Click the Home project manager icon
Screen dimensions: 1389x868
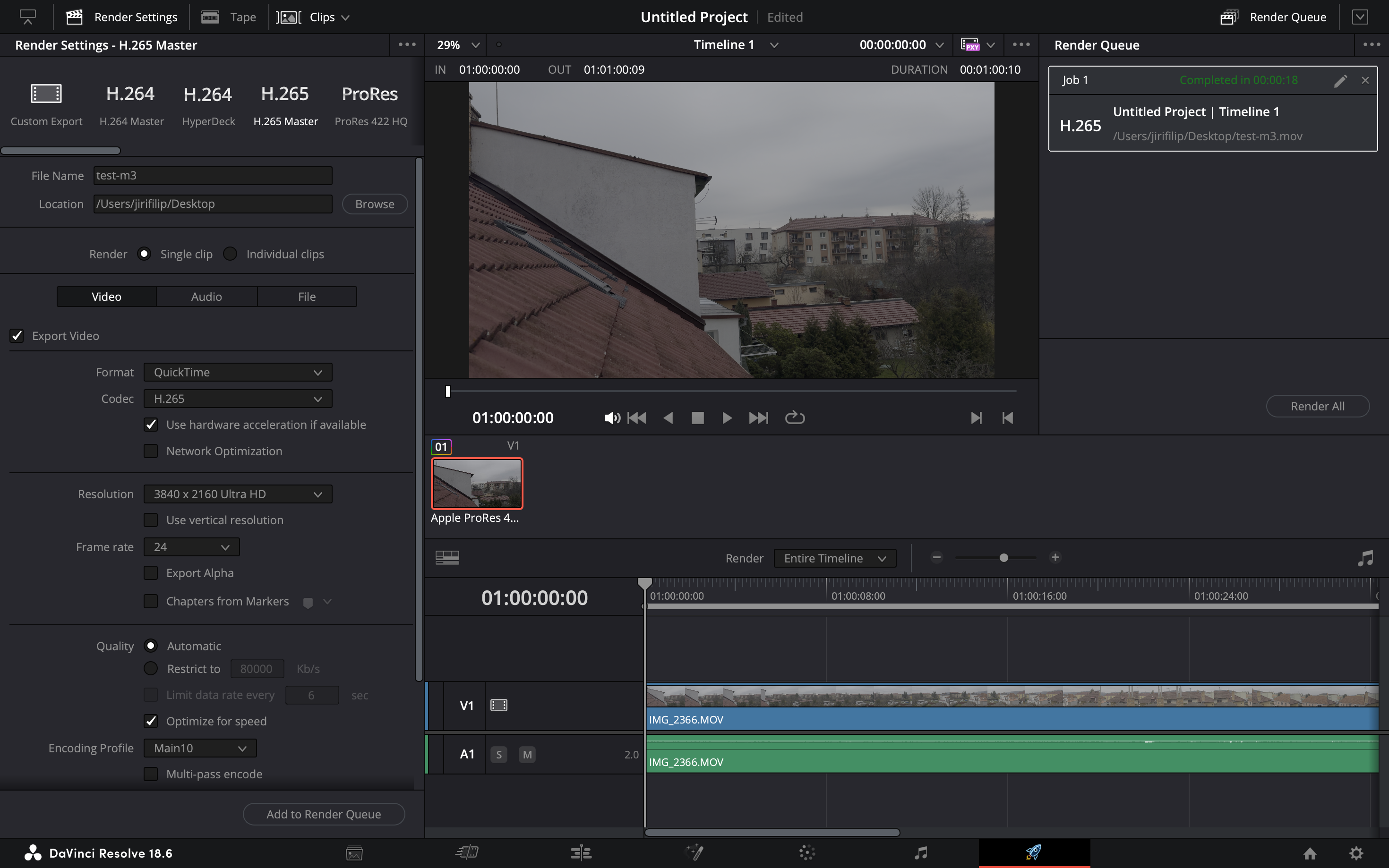[x=1310, y=853]
